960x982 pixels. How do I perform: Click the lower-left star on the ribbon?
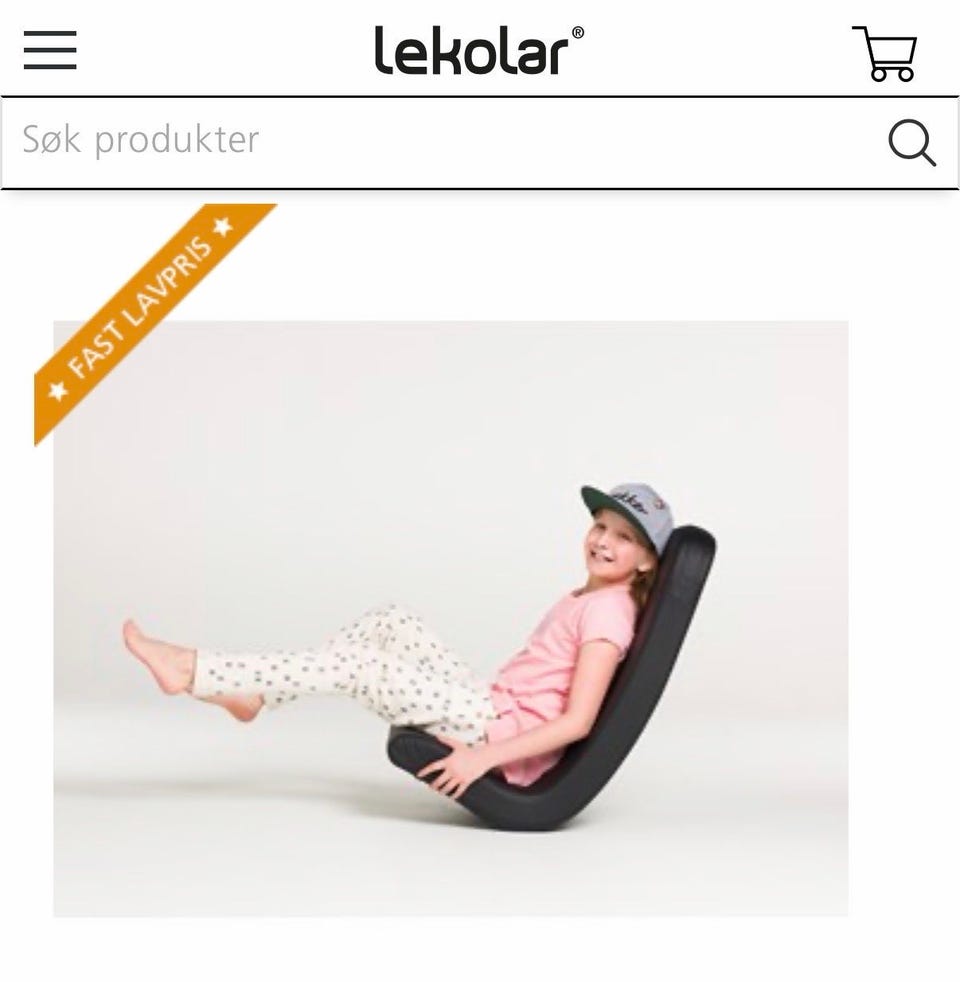[59, 391]
